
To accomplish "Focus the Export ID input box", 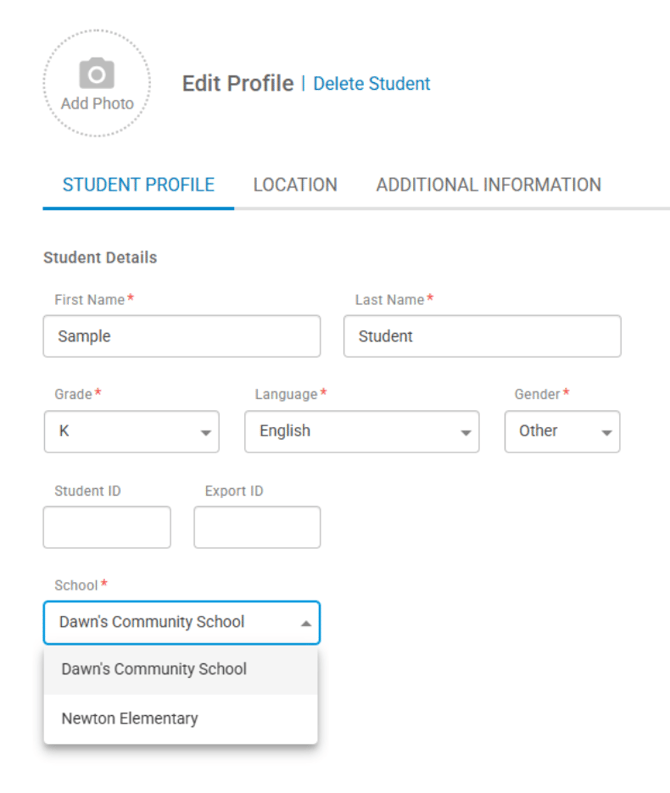I will pos(257,527).
